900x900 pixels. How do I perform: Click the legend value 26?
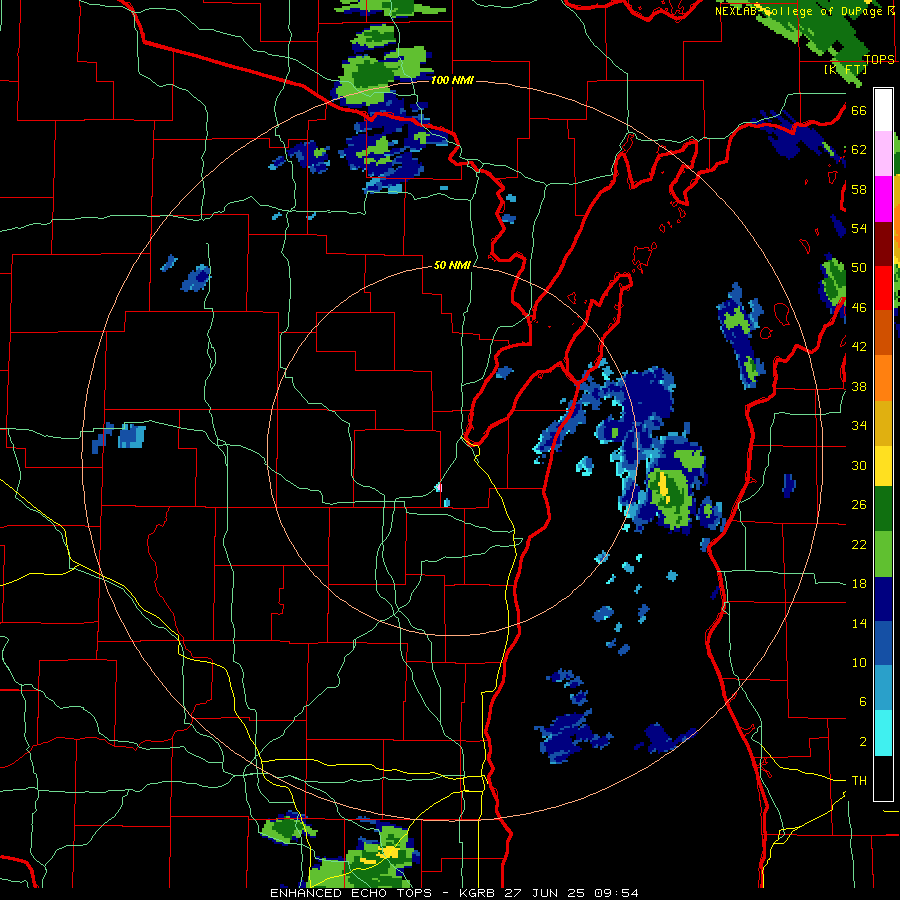click(x=859, y=505)
